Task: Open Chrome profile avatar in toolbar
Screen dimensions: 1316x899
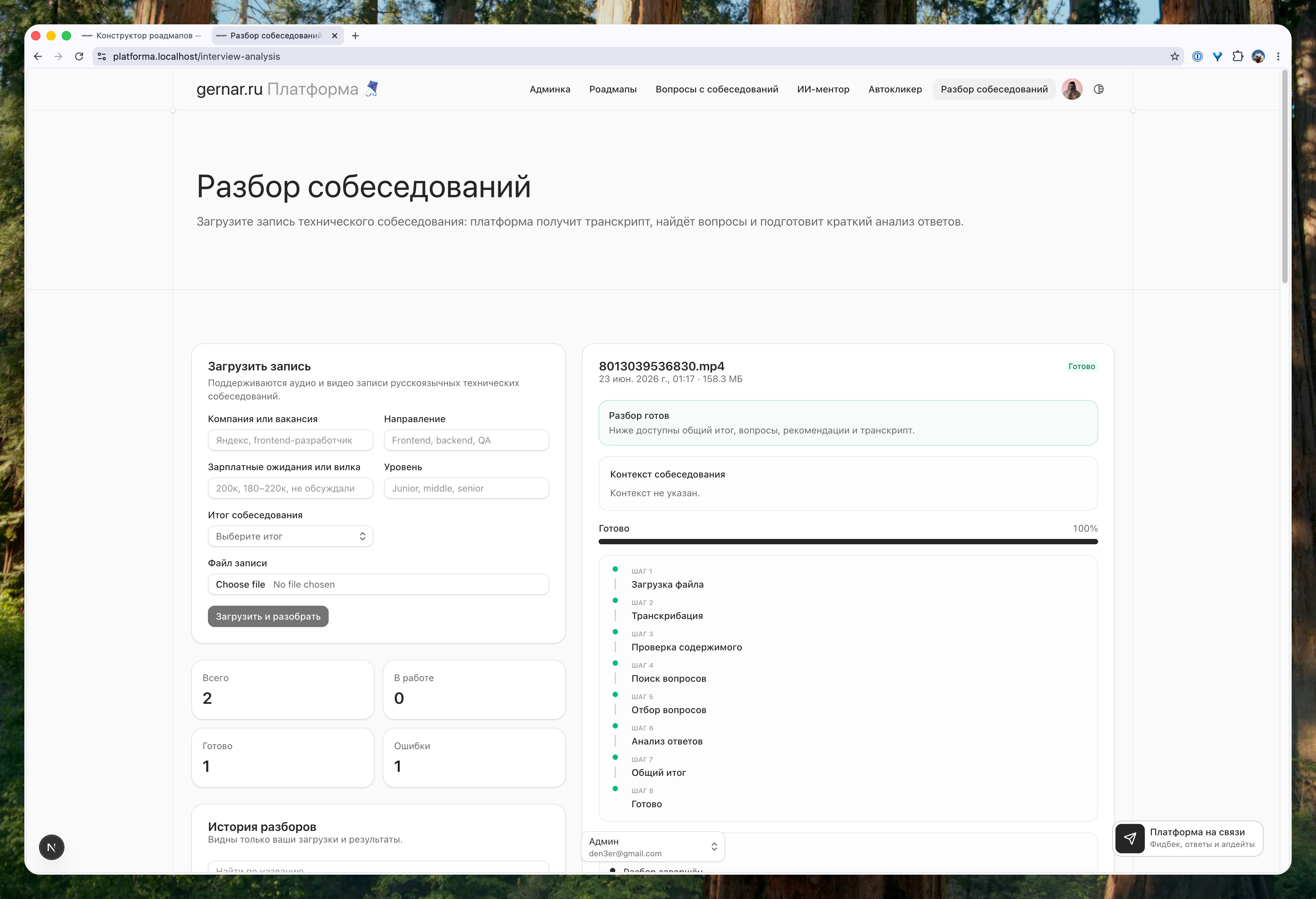Action: [x=1258, y=57]
